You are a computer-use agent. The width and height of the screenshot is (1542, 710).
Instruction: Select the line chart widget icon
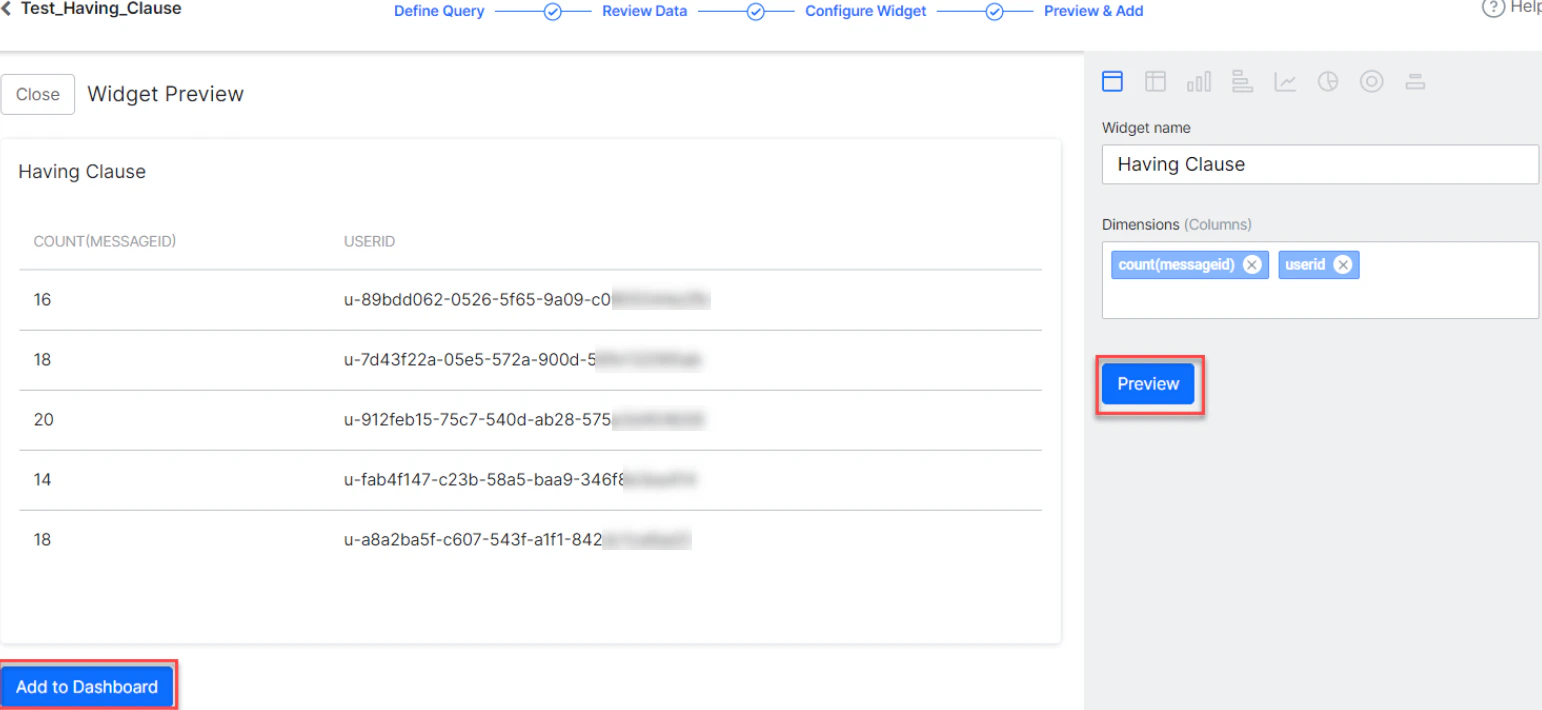1285,81
